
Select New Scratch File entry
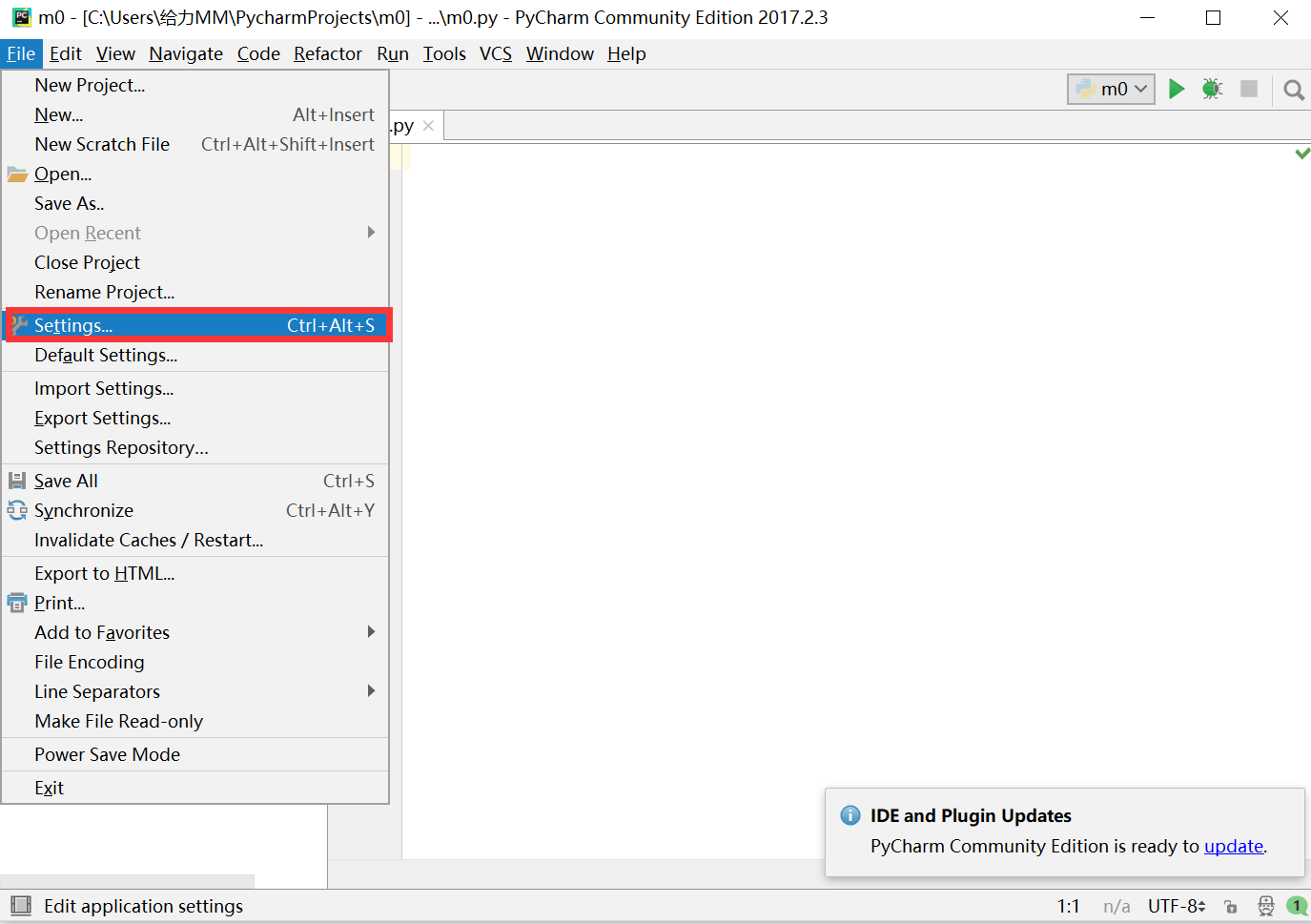point(195,144)
